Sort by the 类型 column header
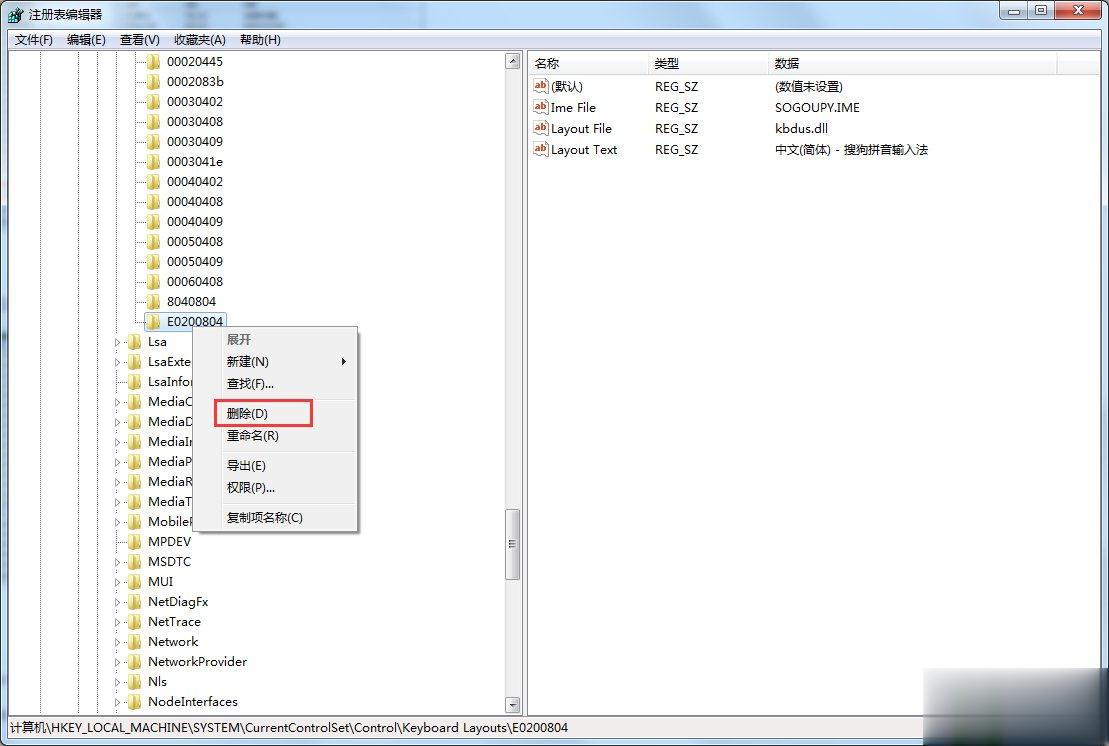Viewport: 1109px width, 746px height. click(x=707, y=64)
